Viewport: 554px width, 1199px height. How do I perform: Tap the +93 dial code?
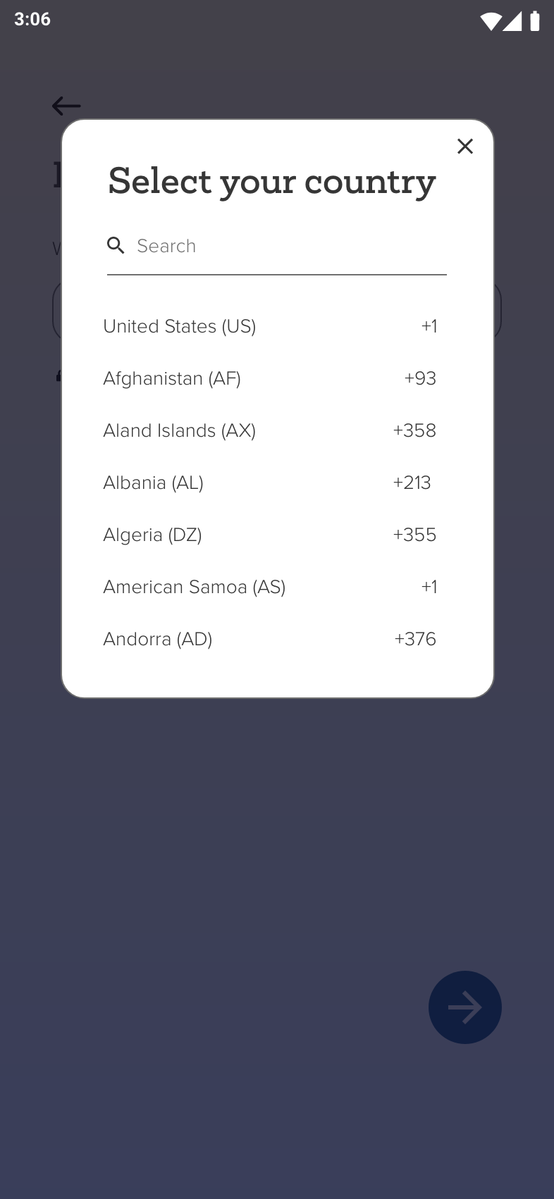click(x=420, y=379)
